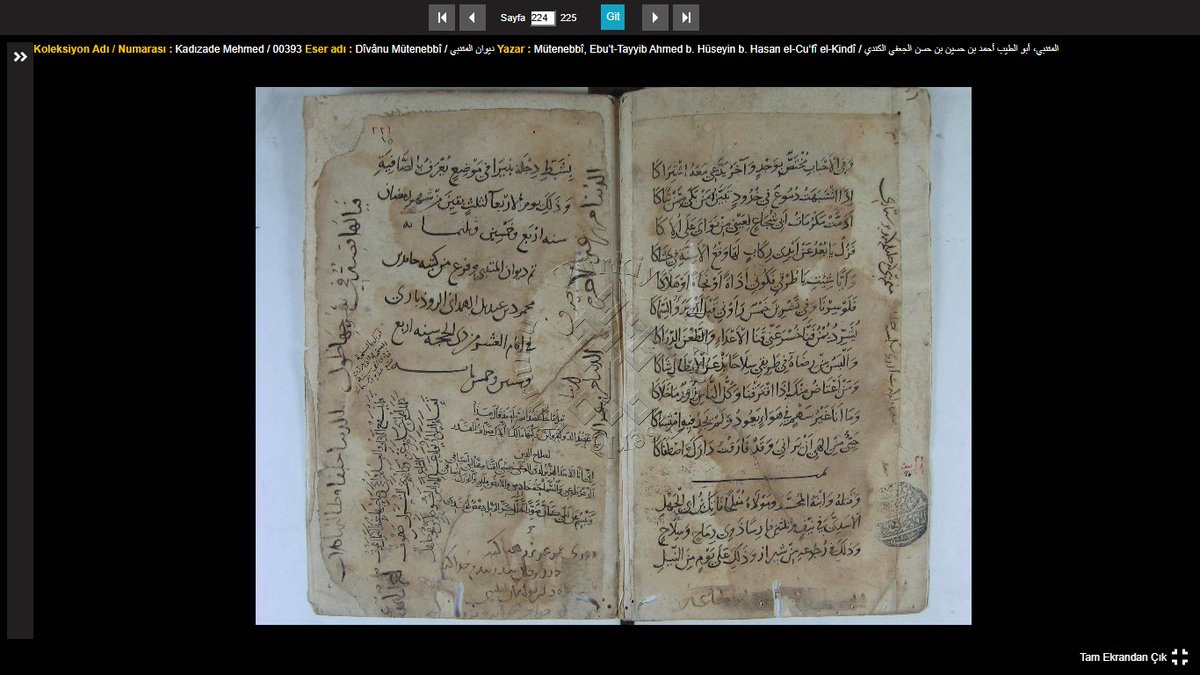This screenshot has width=1200, height=675.
Task: Open sidebar via double-chevron icon
Action: [18, 57]
